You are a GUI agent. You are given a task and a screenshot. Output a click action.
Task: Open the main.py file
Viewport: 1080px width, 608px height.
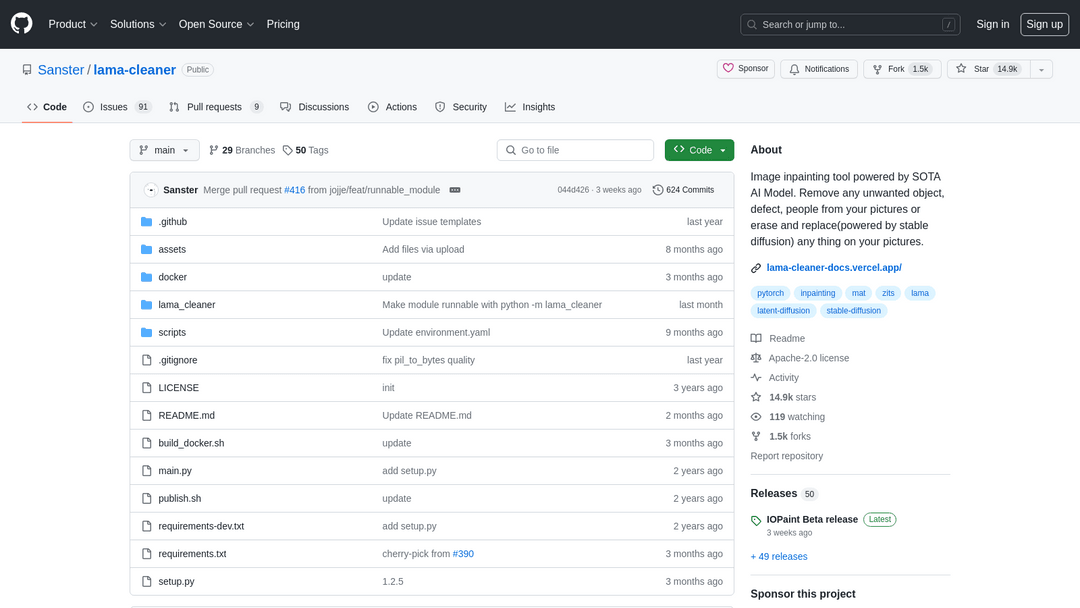(175, 471)
